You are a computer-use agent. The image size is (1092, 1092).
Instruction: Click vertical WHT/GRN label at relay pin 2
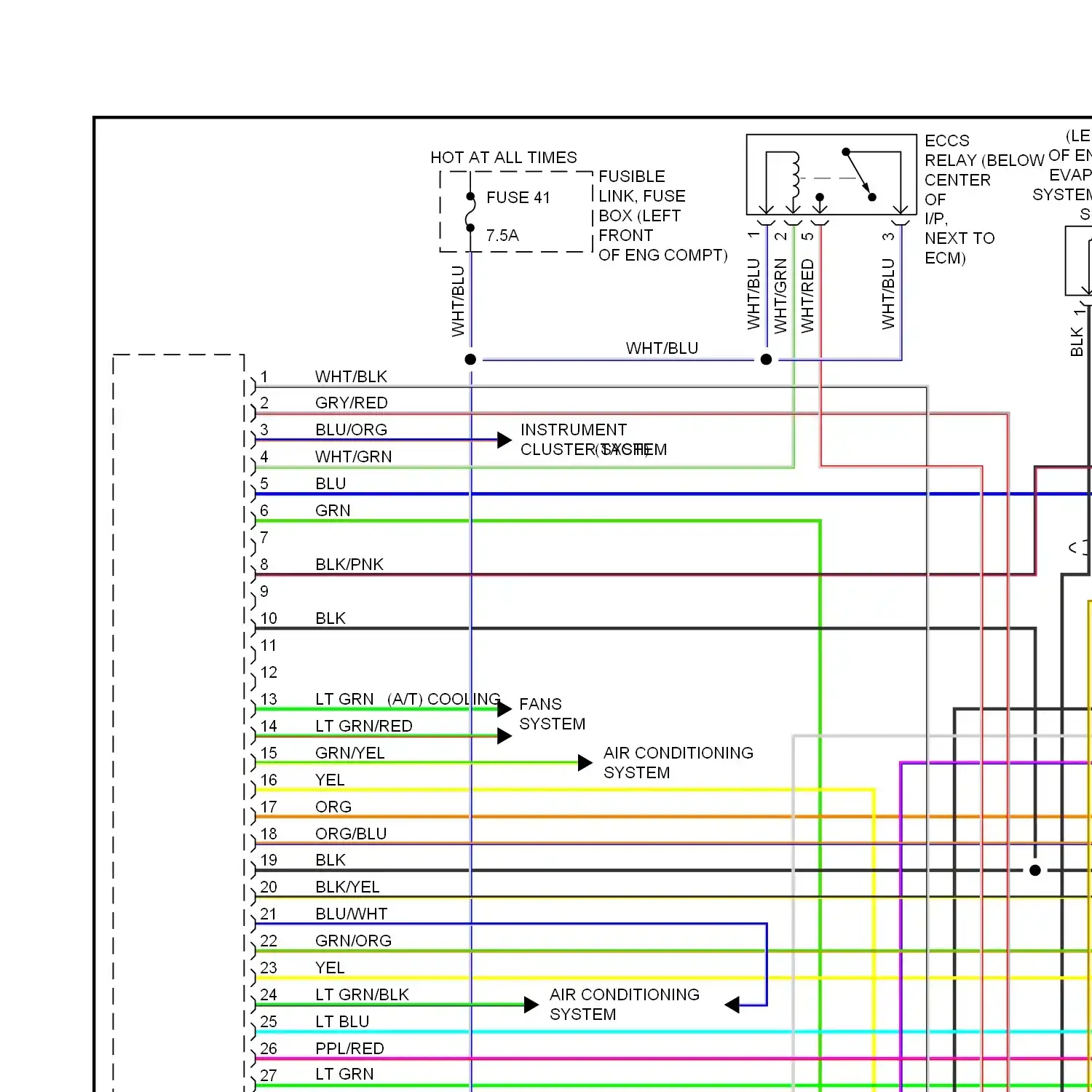coord(780,296)
